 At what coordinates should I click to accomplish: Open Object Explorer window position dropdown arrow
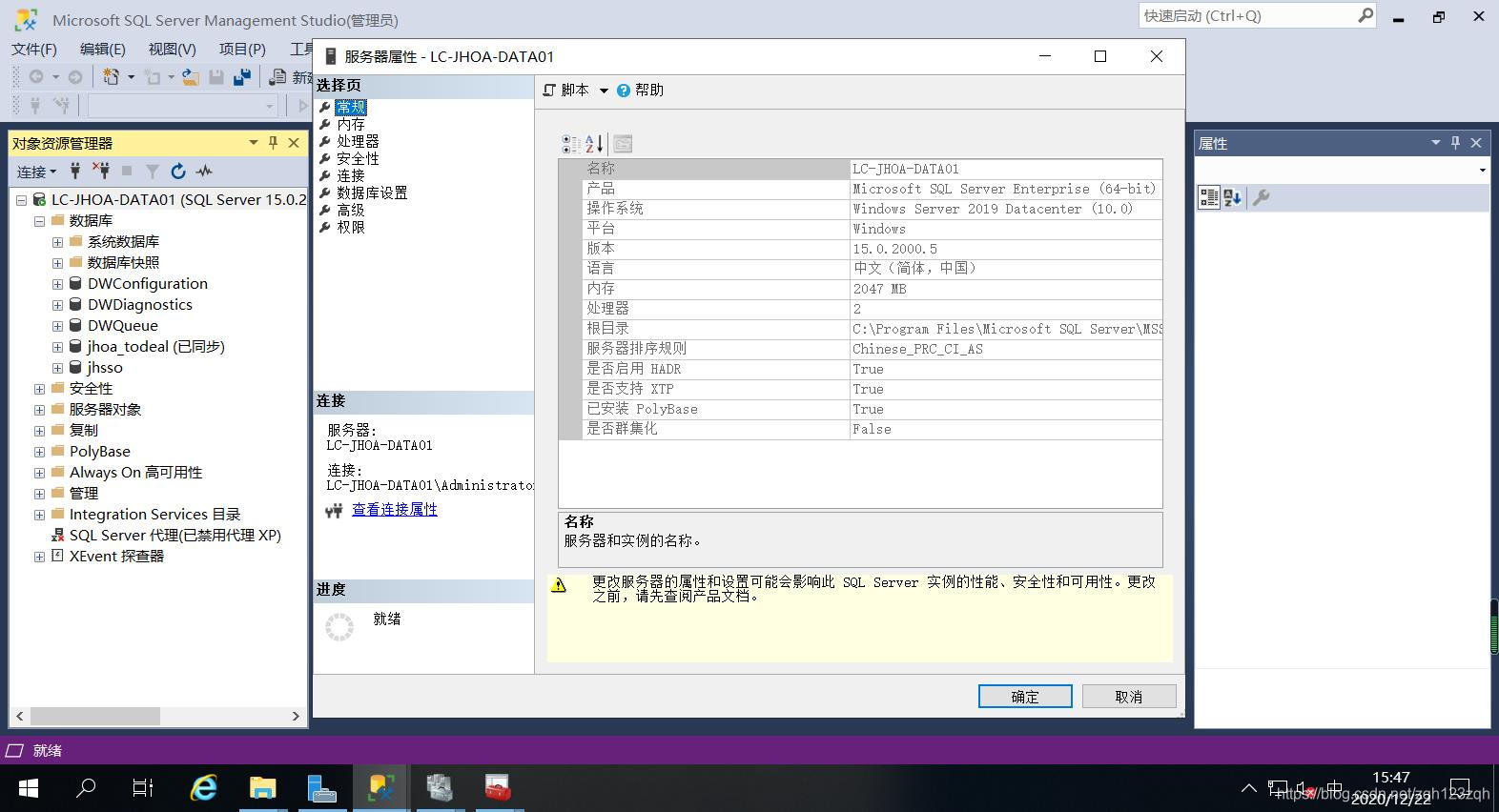pyautogui.click(x=253, y=142)
